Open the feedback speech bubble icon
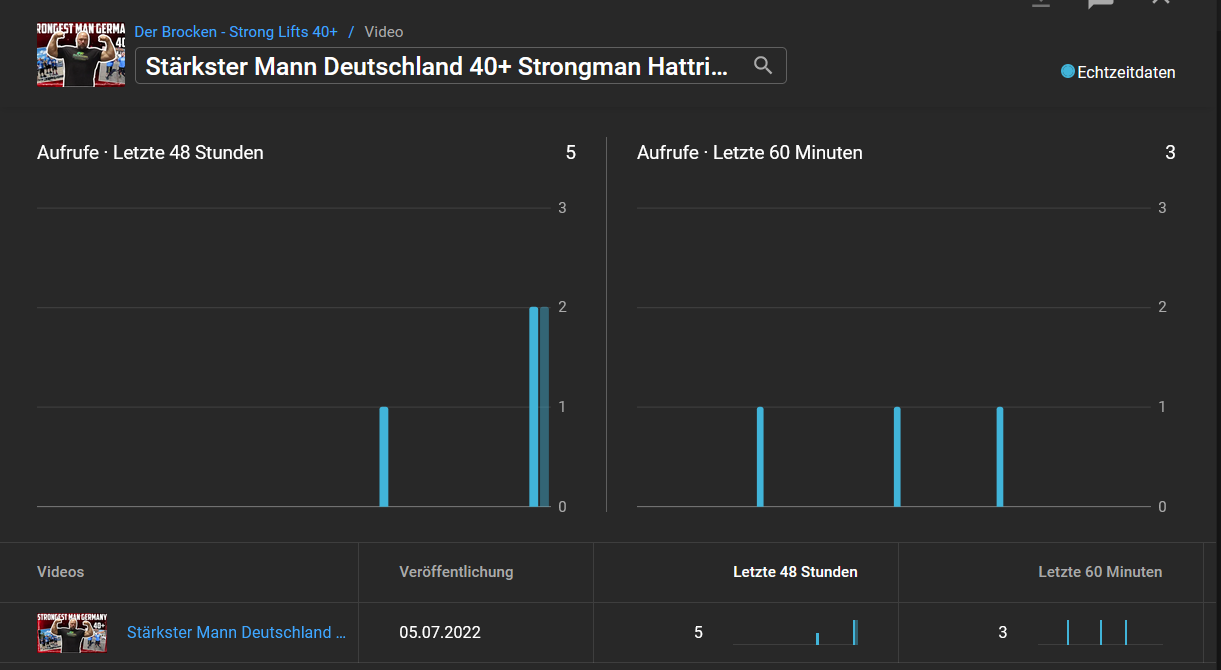 click(x=1101, y=3)
